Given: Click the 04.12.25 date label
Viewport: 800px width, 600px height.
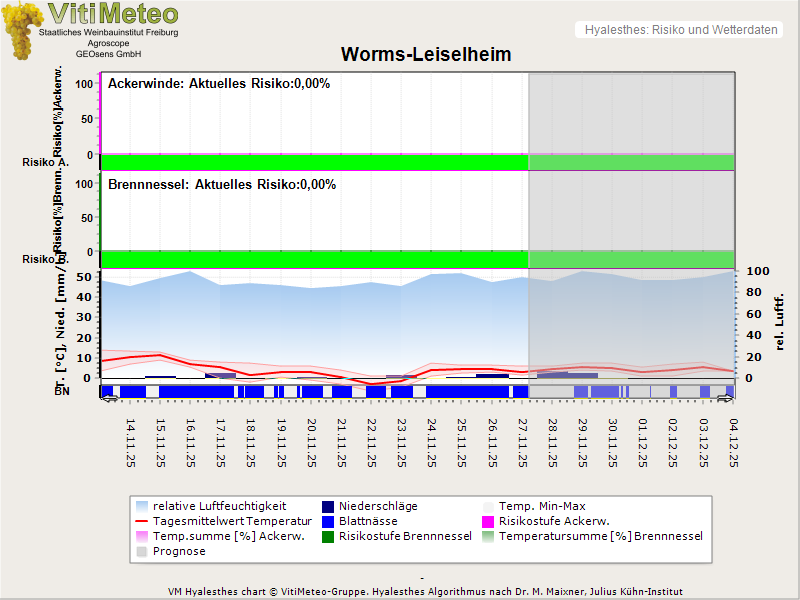Looking at the screenshot, I should [734, 442].
